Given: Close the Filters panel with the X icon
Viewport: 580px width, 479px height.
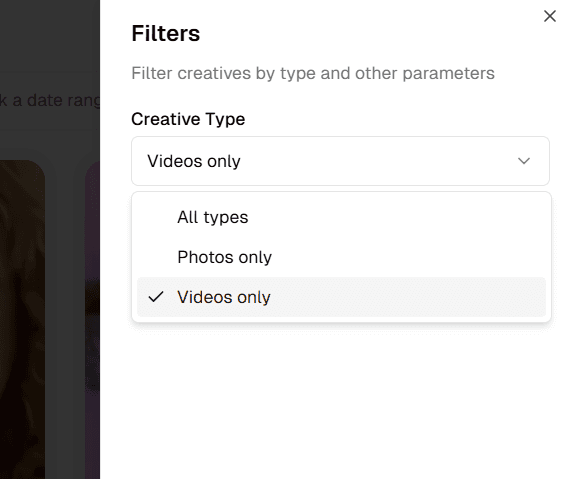Looking at the screenshot, I should (550, 16).
